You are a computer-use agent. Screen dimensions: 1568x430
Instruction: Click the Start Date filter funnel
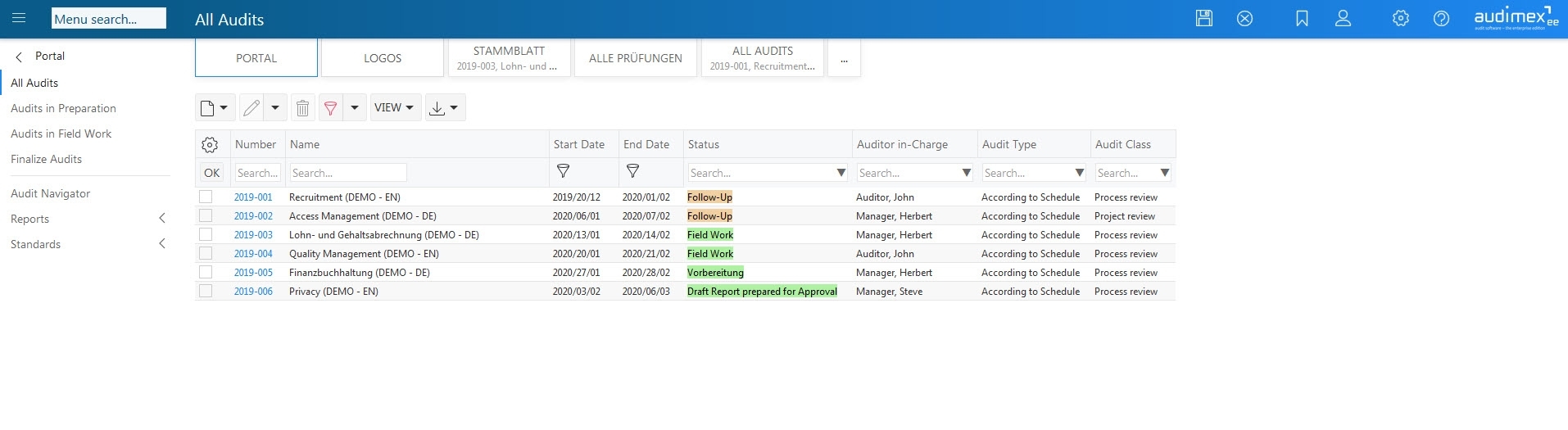coord(563,171)
